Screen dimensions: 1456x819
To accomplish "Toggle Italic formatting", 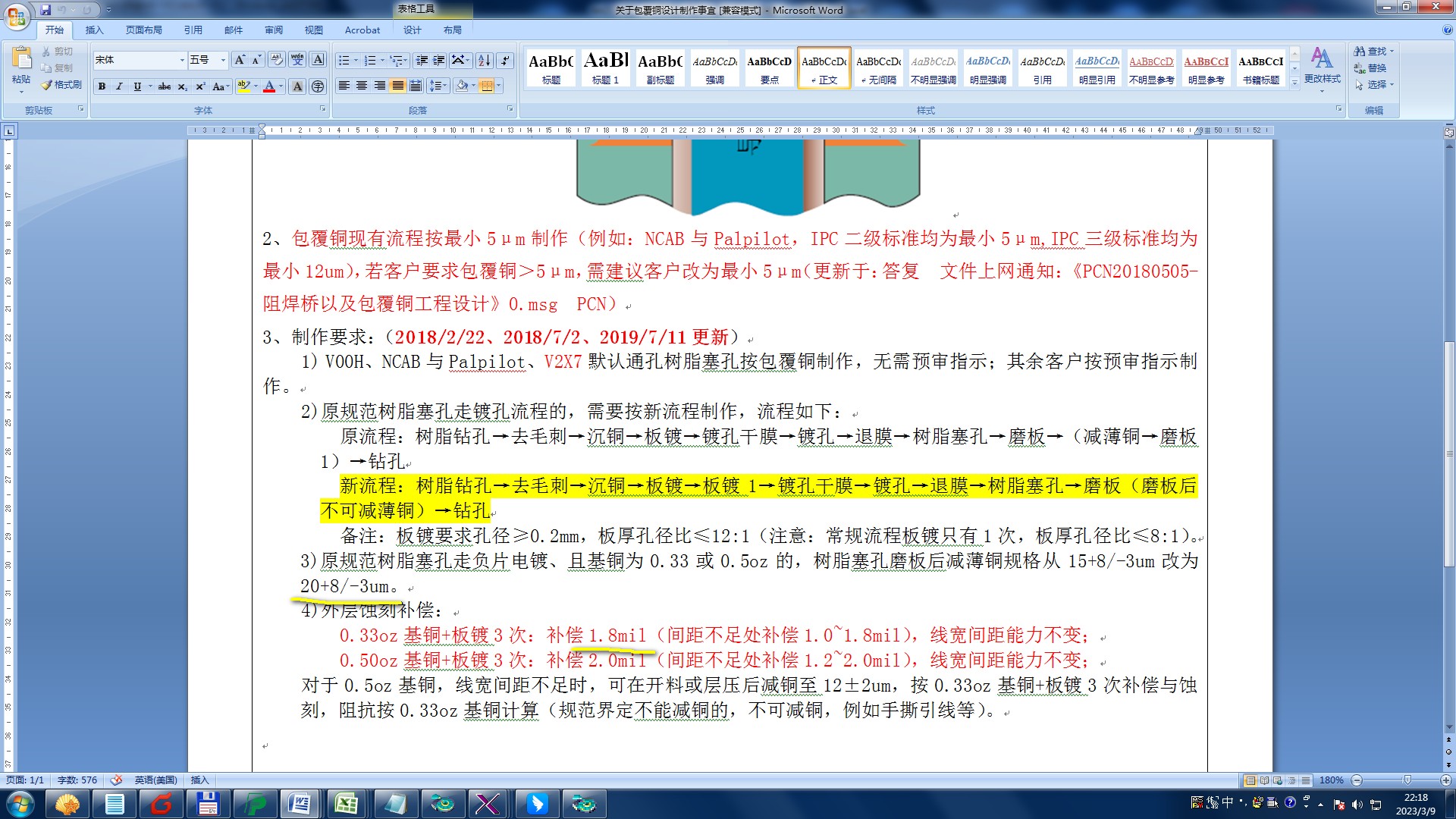I will (x=119, y=86).
